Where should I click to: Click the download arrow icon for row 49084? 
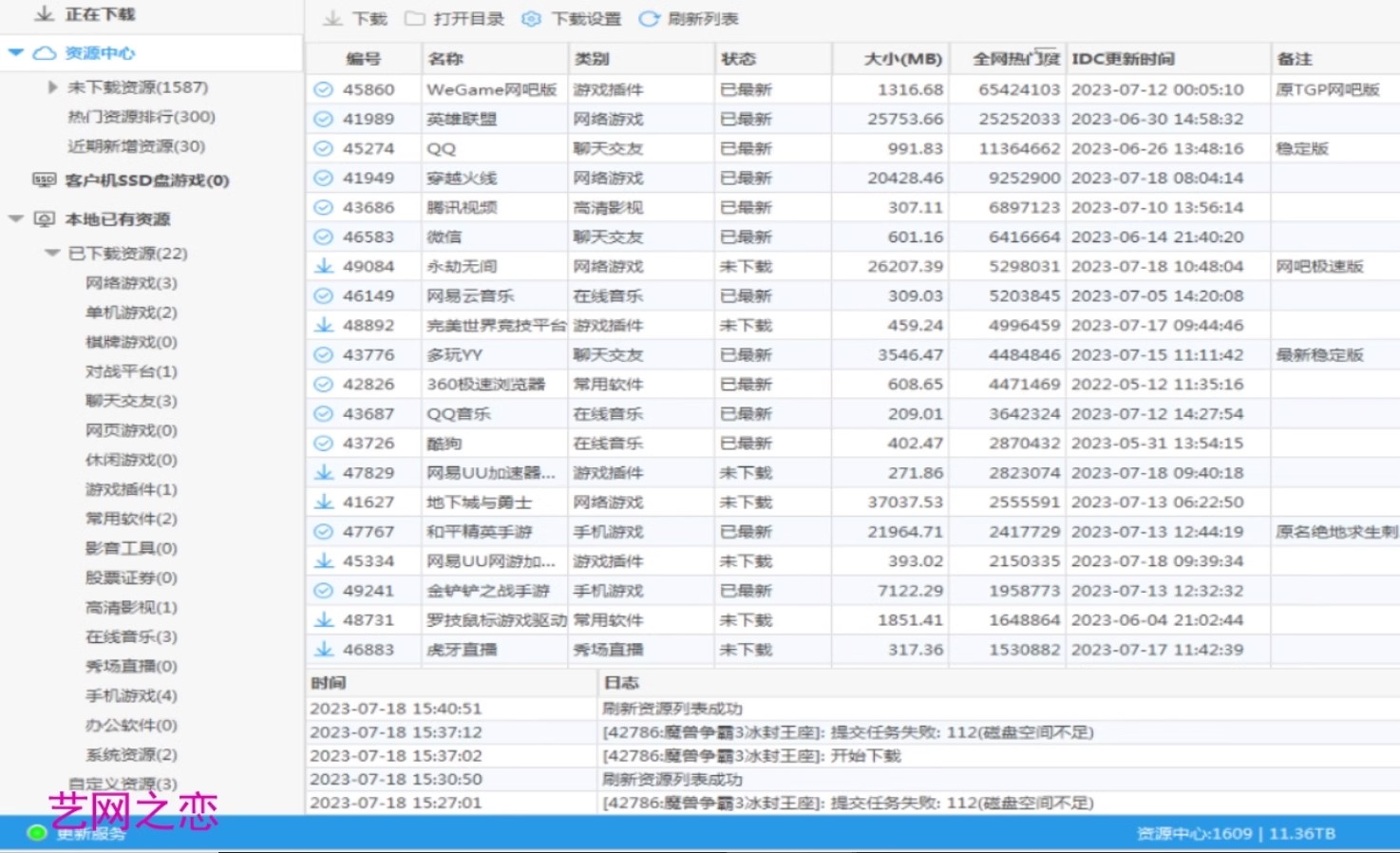pyautogui.click(x=324, y=266)
